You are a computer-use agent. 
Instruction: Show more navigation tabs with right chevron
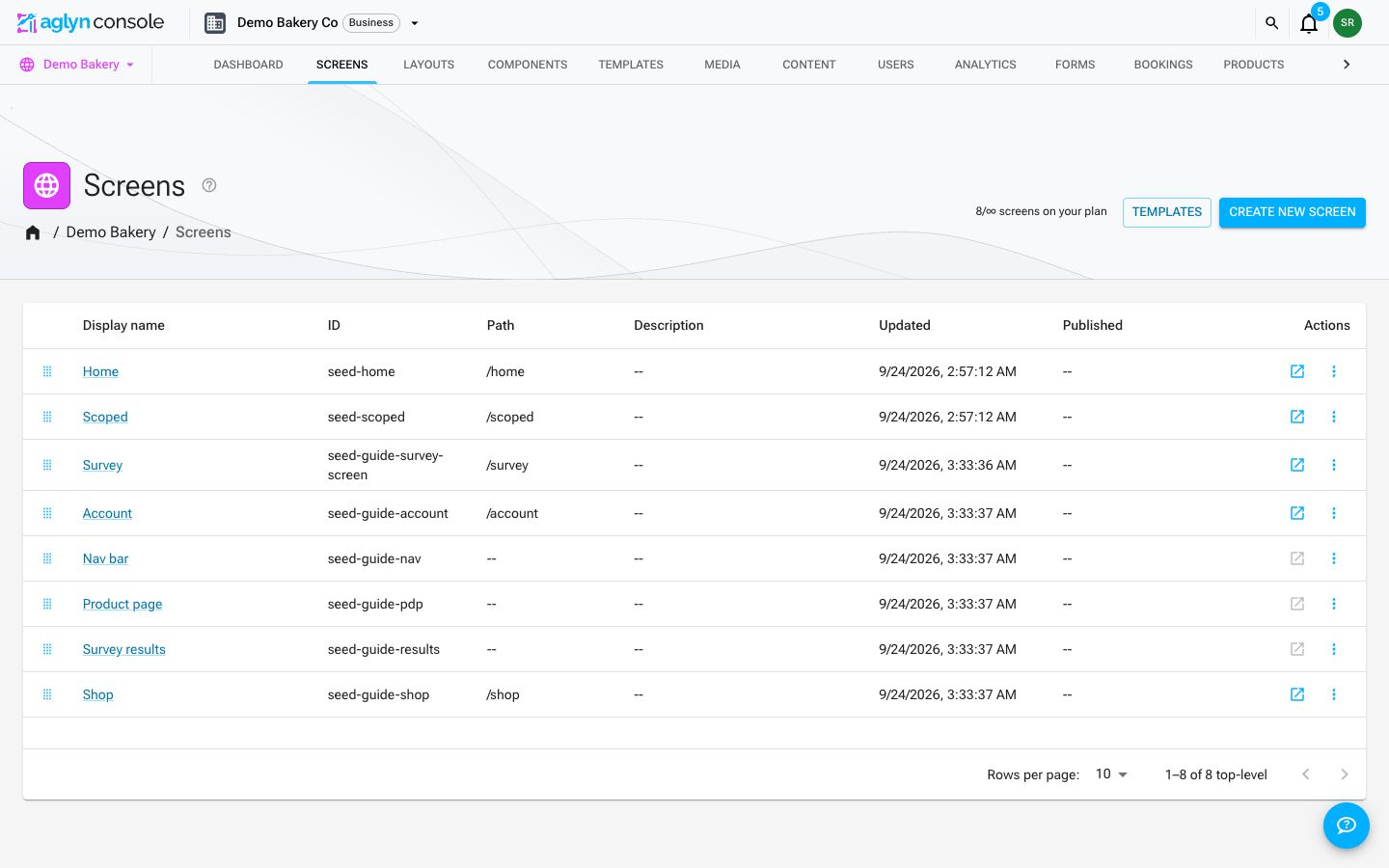(x=1347, y=65)
